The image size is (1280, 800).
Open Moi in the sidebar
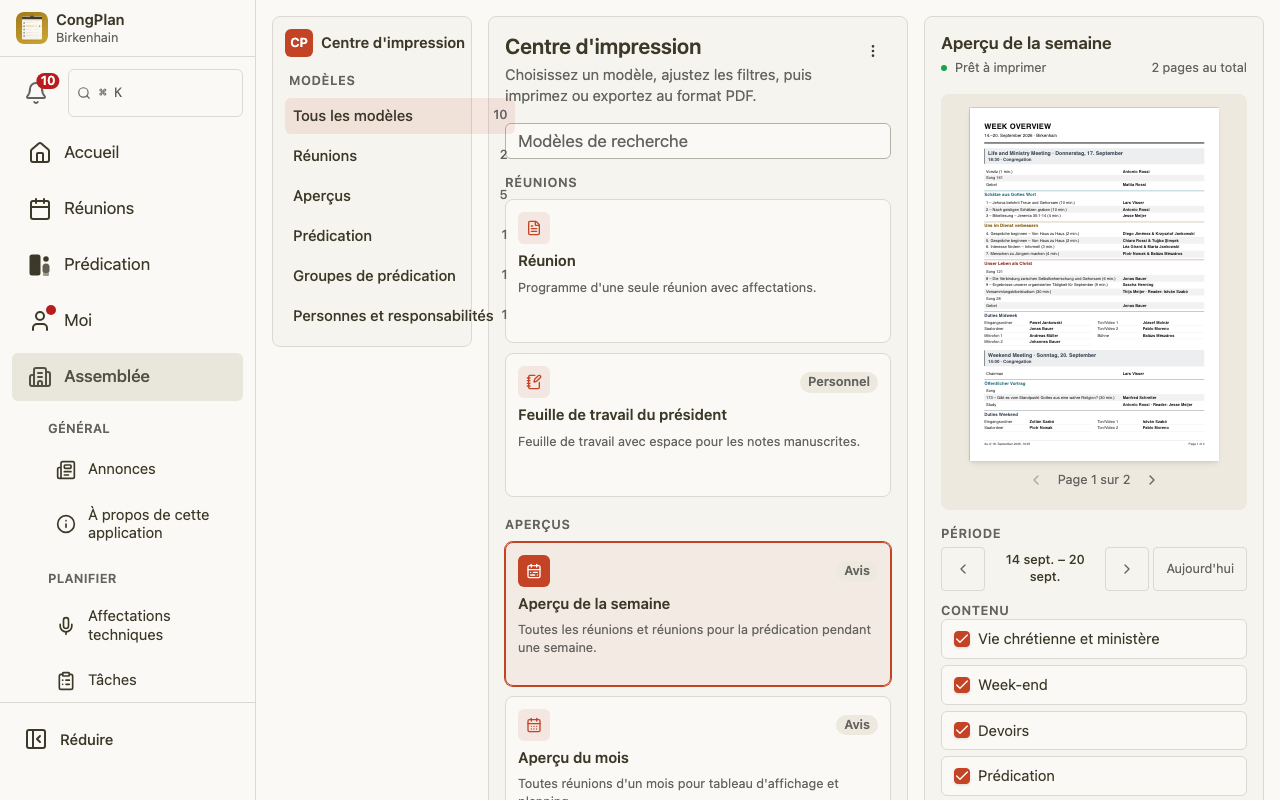[127, 321]
